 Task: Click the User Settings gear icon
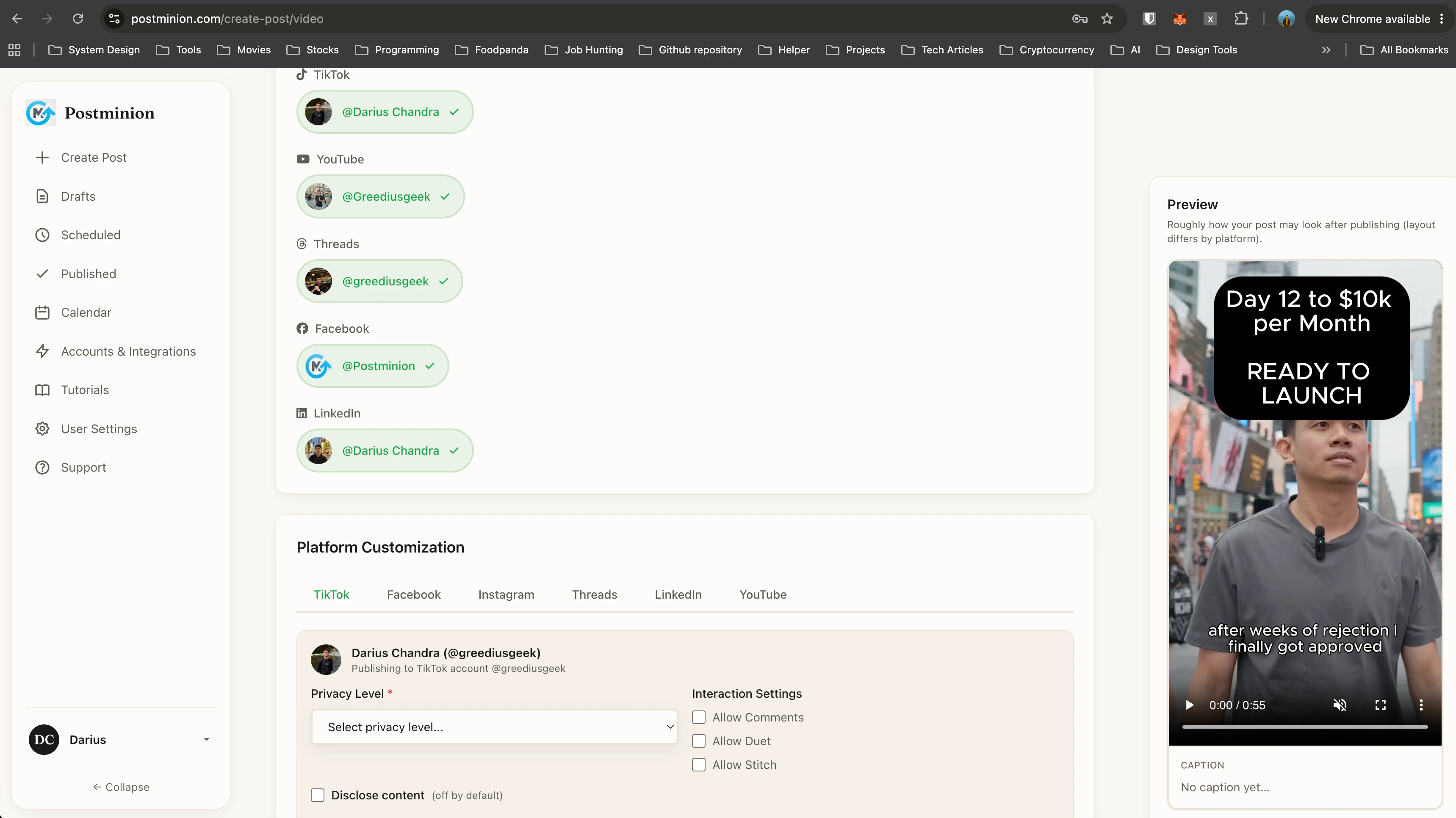tap(42, 429)
